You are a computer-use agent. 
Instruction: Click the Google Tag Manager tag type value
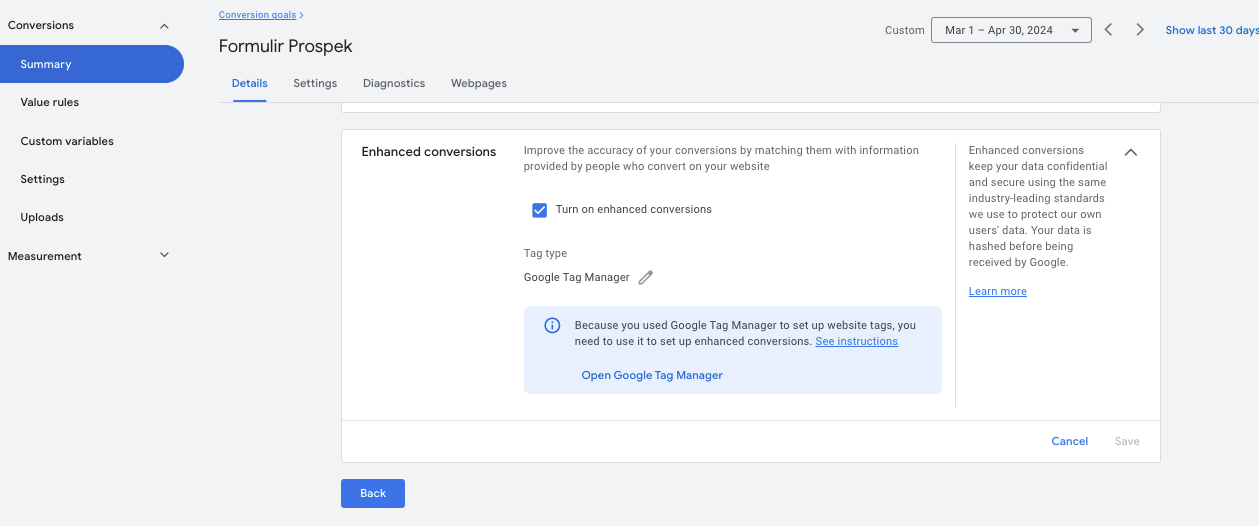[577, 278]
